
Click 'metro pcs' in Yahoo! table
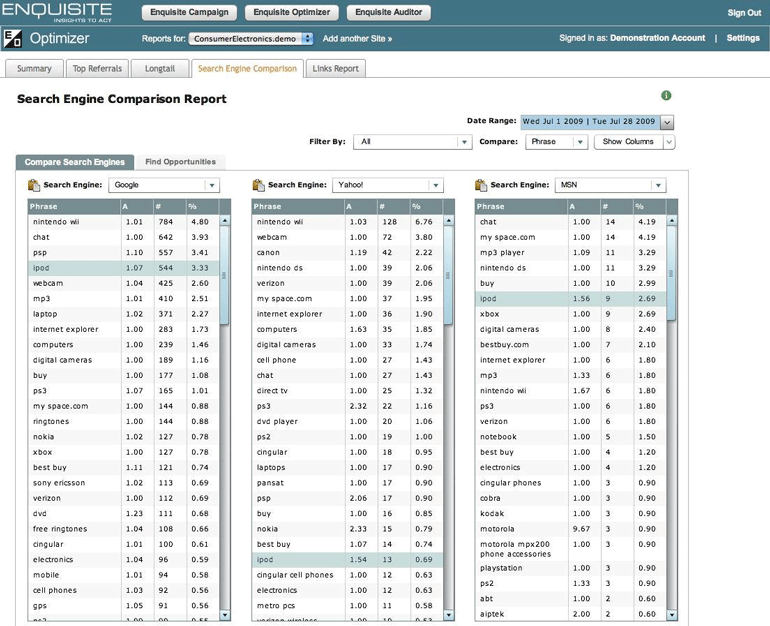[x=276, y=606]
